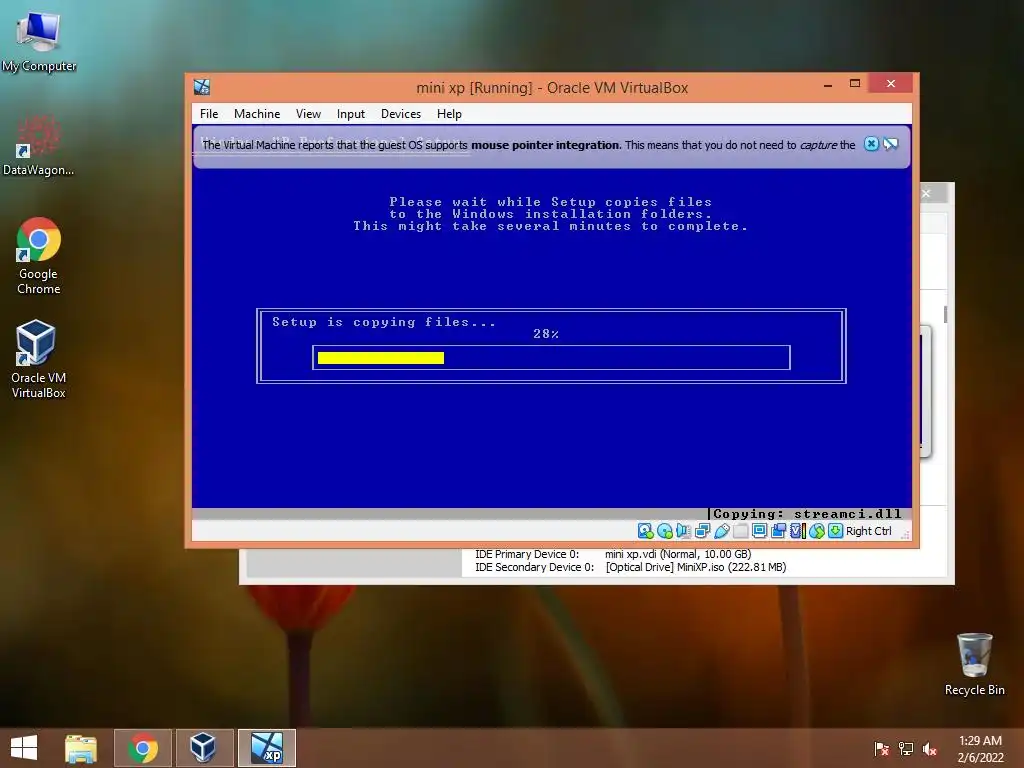Select the My Computer desktop icon
This screenshot has height=768, width=1024.
click(39, 42)
